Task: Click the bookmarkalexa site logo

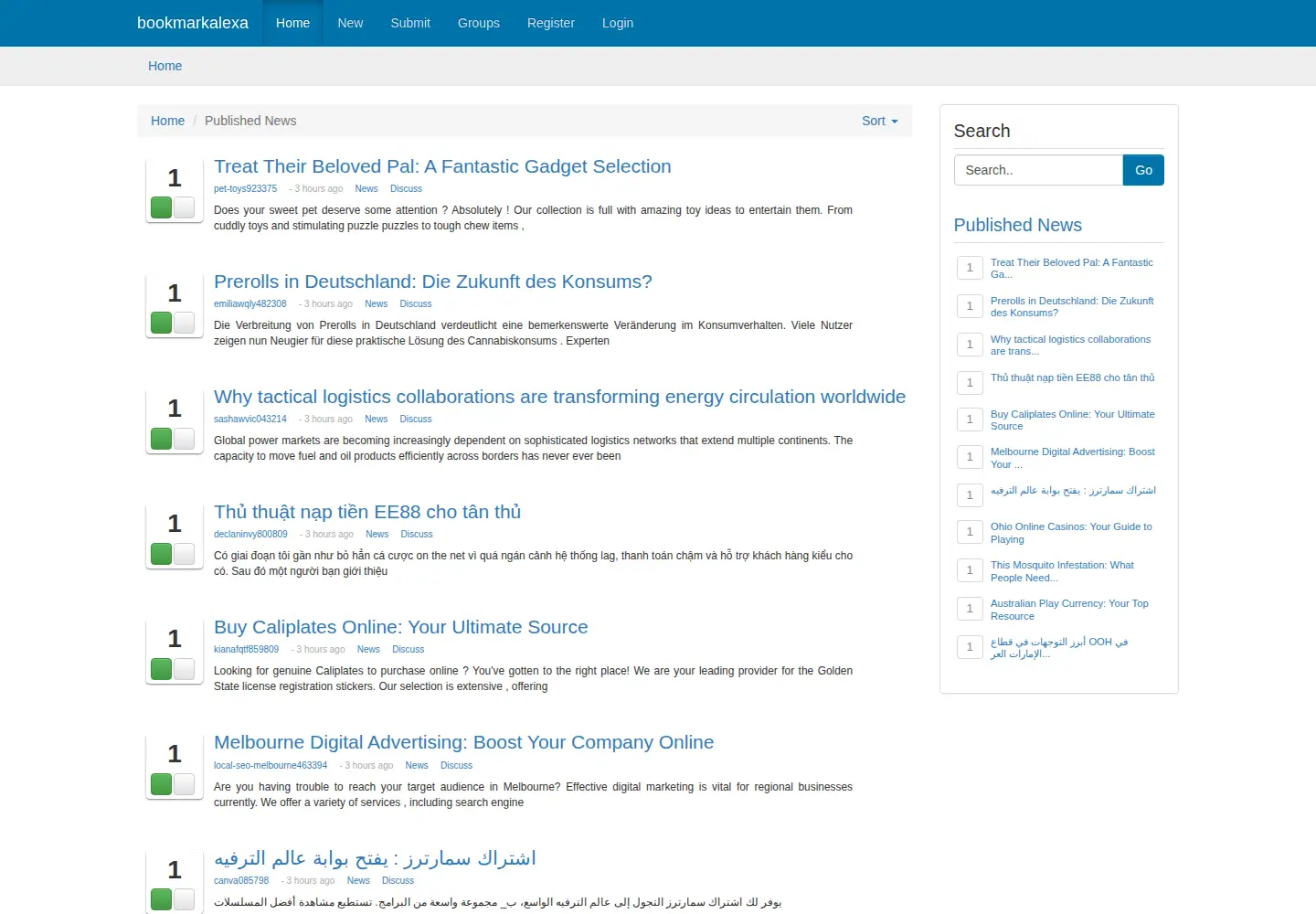Action: coord(193,23)
